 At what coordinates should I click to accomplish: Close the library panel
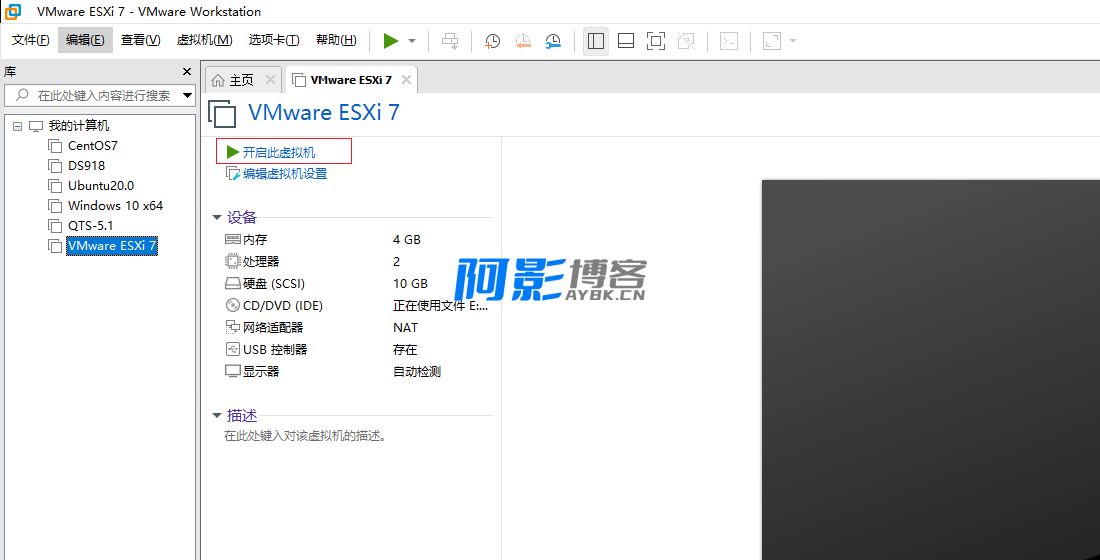point(186,72)
